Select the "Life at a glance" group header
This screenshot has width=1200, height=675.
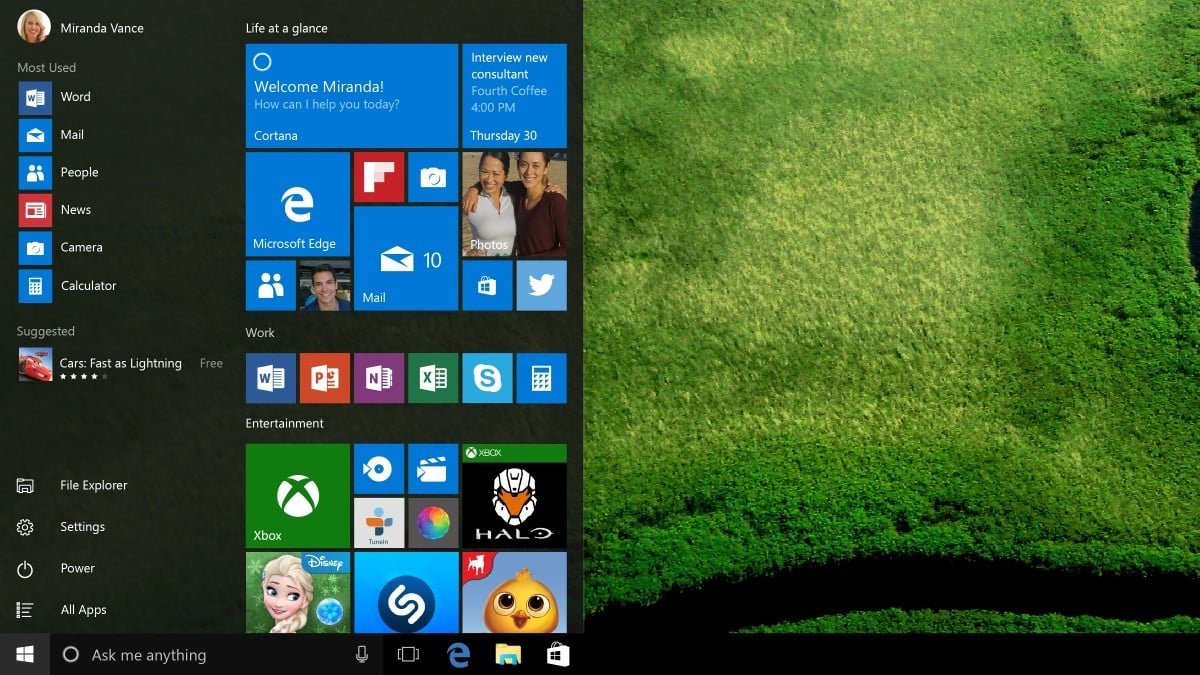coord(287,28)
